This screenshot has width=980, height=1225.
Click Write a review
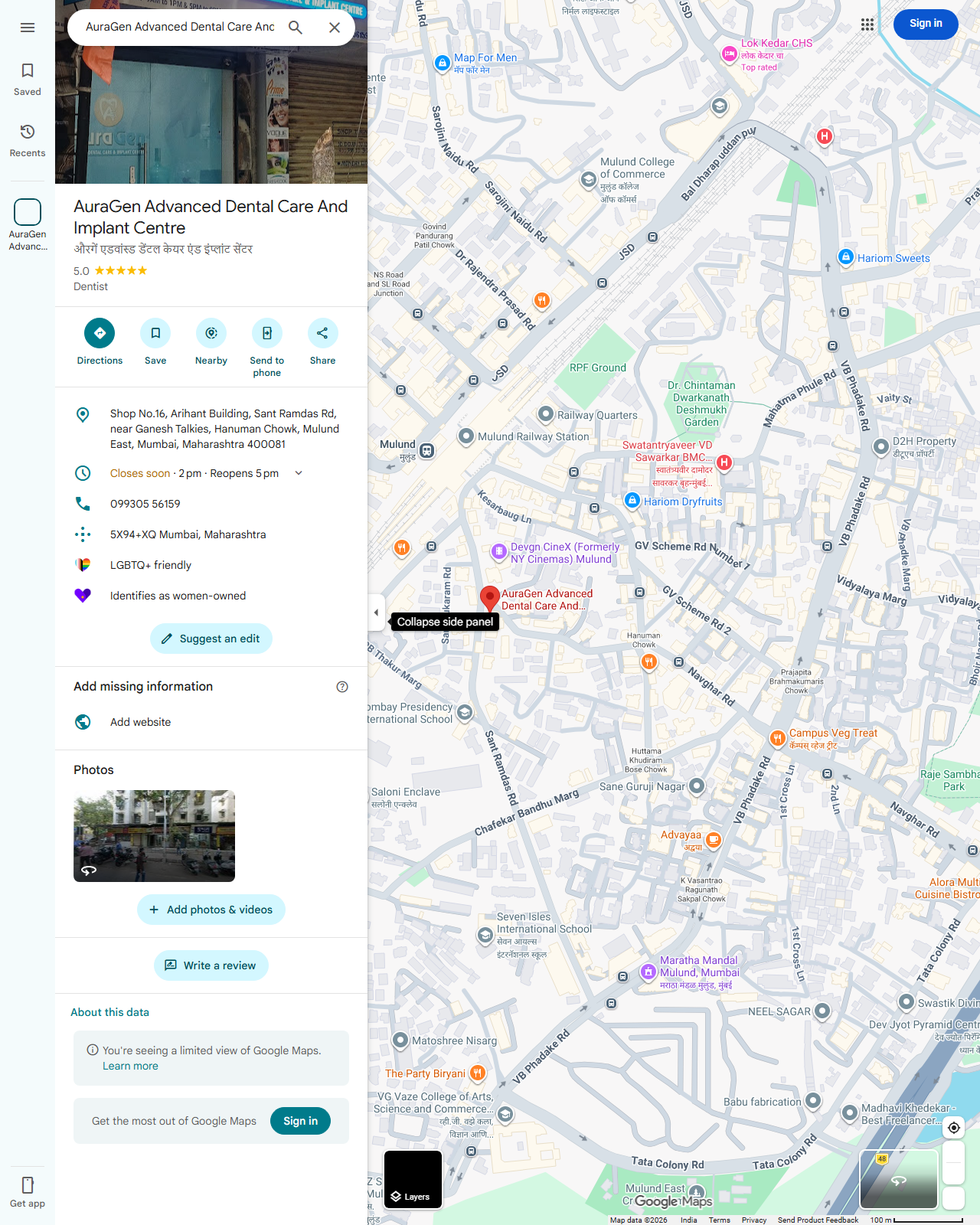(x=211, y=965)
